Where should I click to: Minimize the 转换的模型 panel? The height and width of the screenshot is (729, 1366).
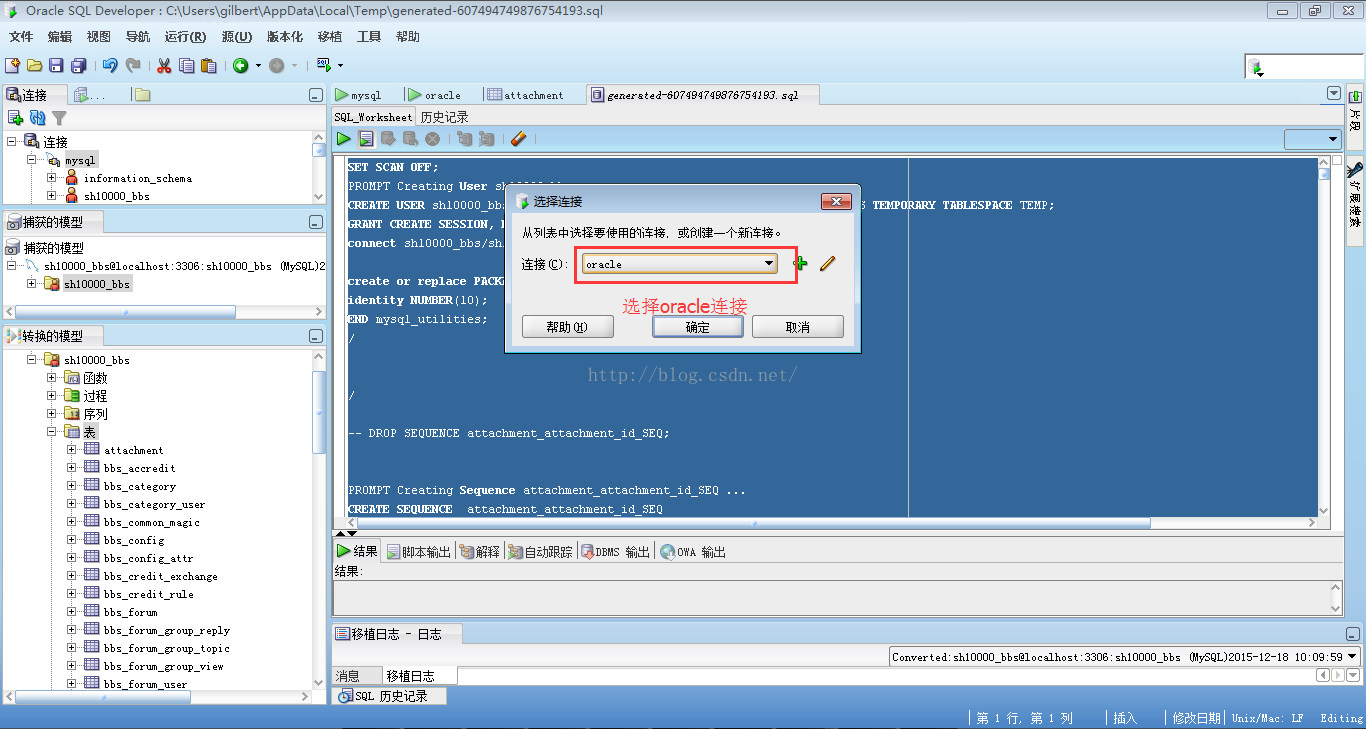tap(316, 337)
